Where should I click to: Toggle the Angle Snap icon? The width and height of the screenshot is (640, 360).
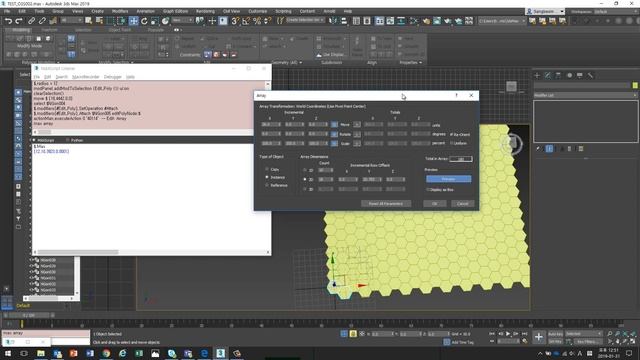pos(246,20)
